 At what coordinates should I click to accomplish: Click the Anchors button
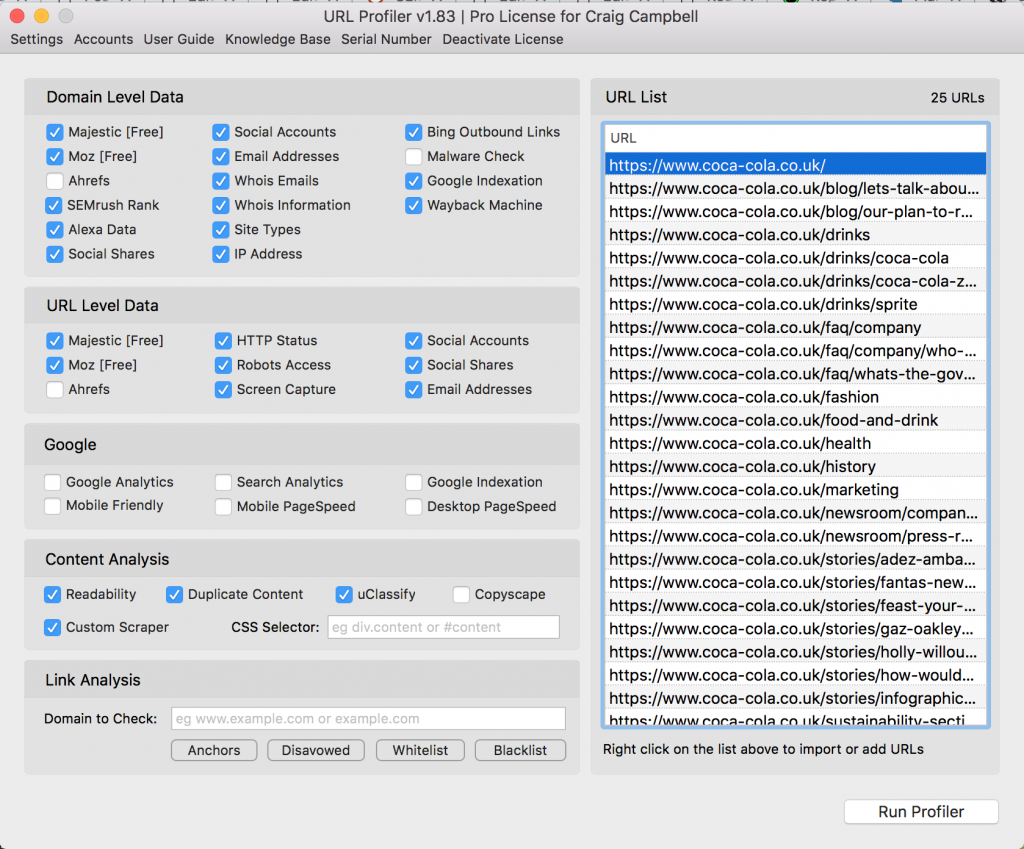(213, 750)
